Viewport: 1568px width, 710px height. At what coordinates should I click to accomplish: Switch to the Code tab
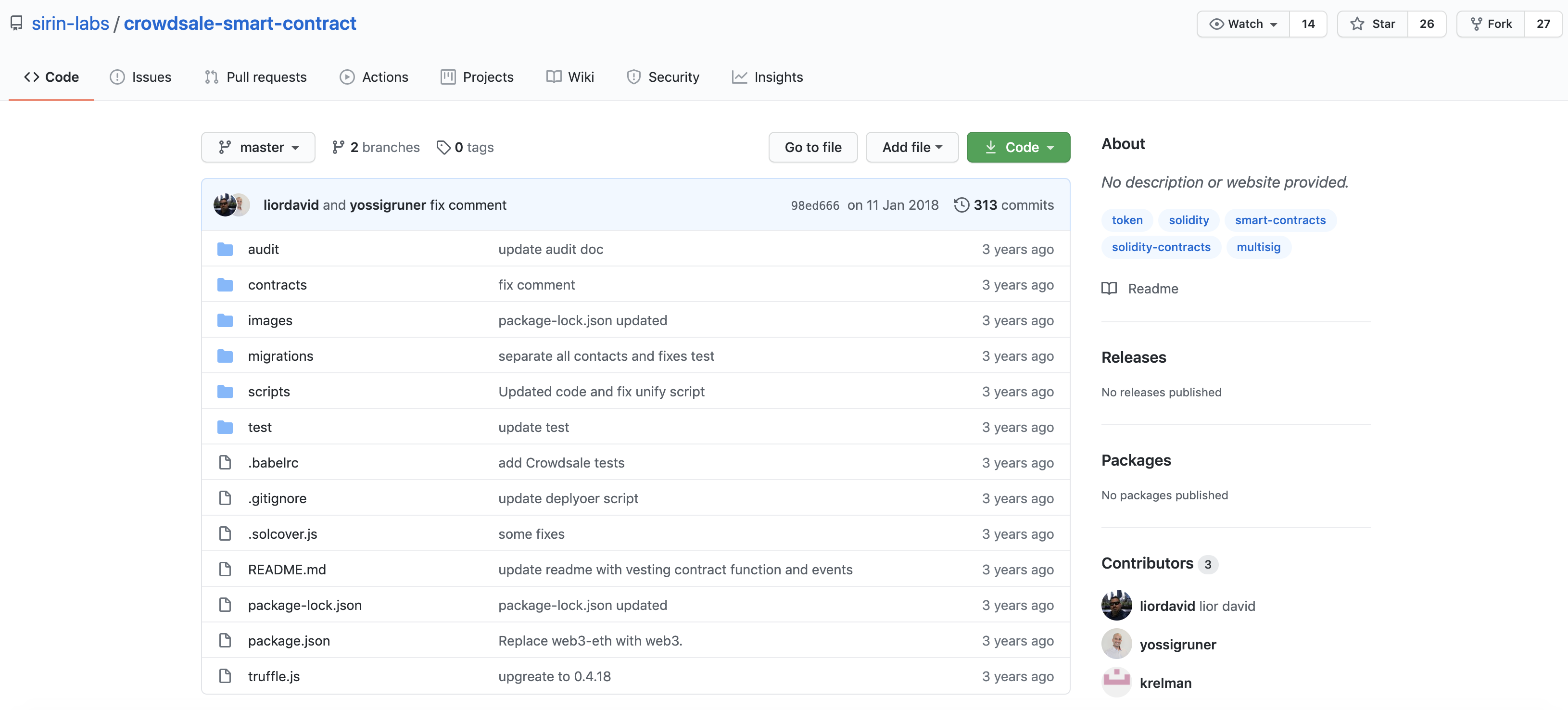tap(51, 76)
